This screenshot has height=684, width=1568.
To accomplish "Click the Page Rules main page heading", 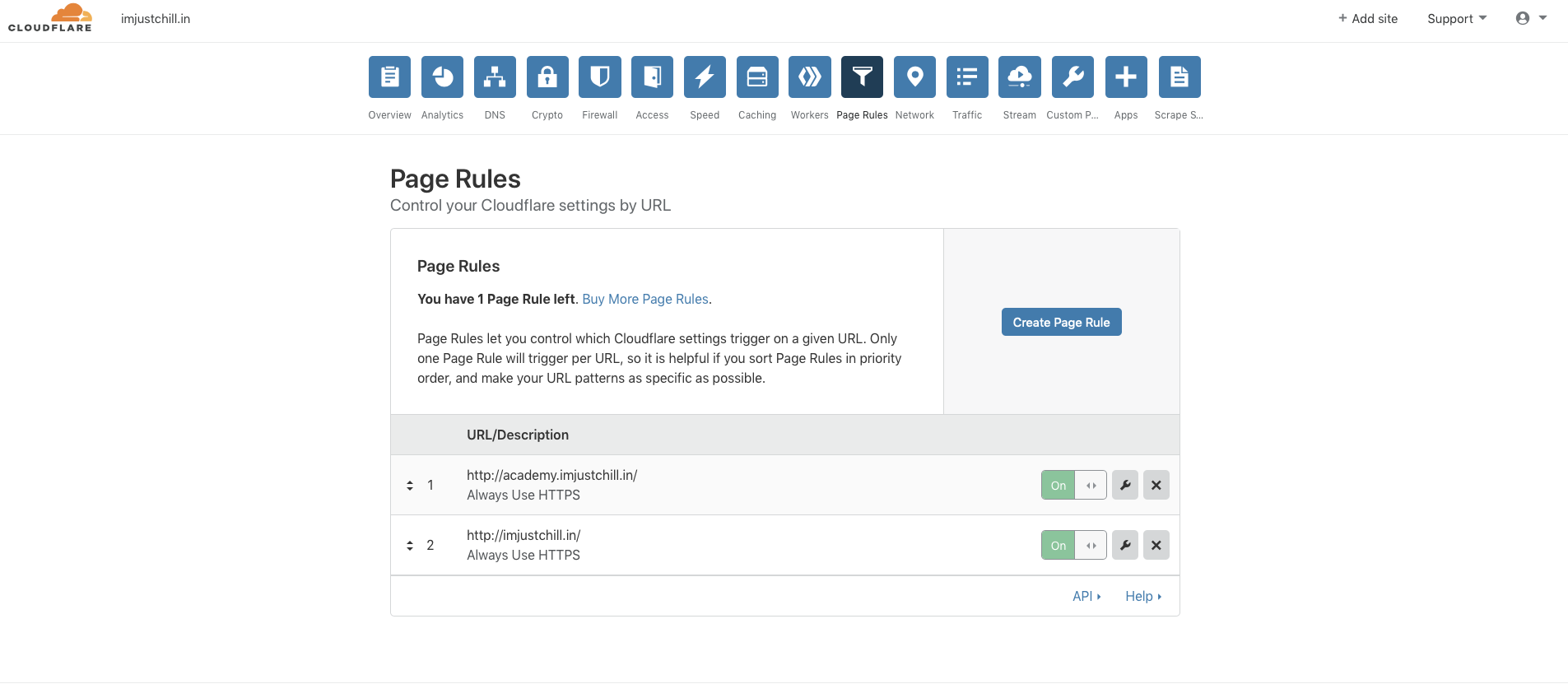I will coord(455,179).
